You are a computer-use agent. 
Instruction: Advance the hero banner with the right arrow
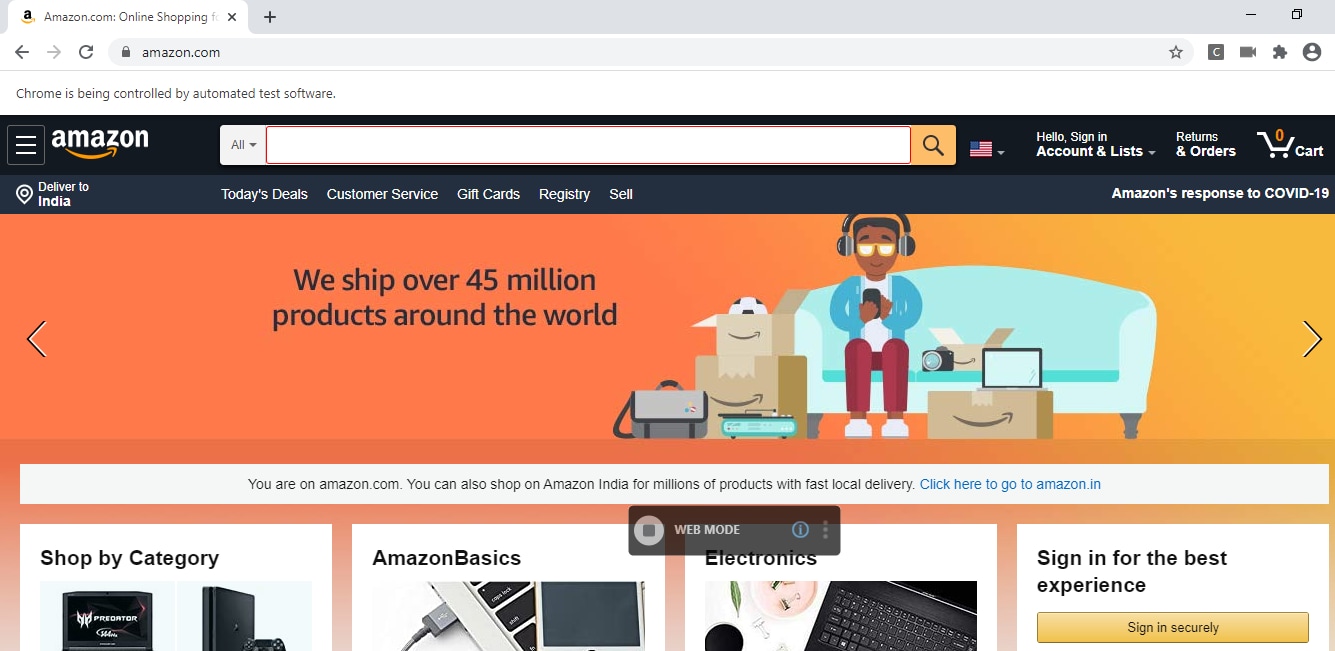[x=1312, y=339]
